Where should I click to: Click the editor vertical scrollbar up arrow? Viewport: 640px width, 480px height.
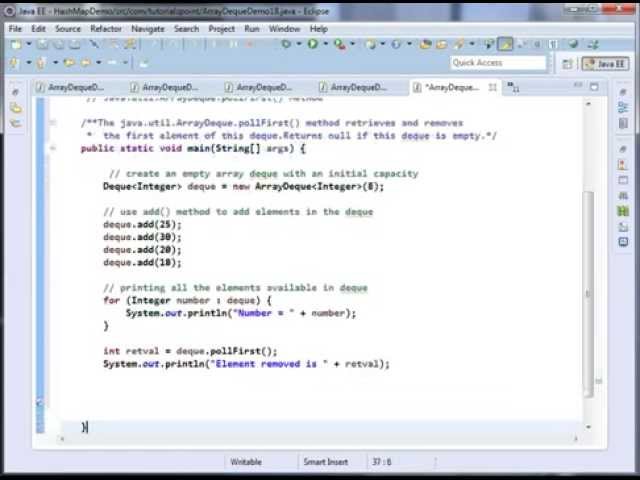point(588,104)
